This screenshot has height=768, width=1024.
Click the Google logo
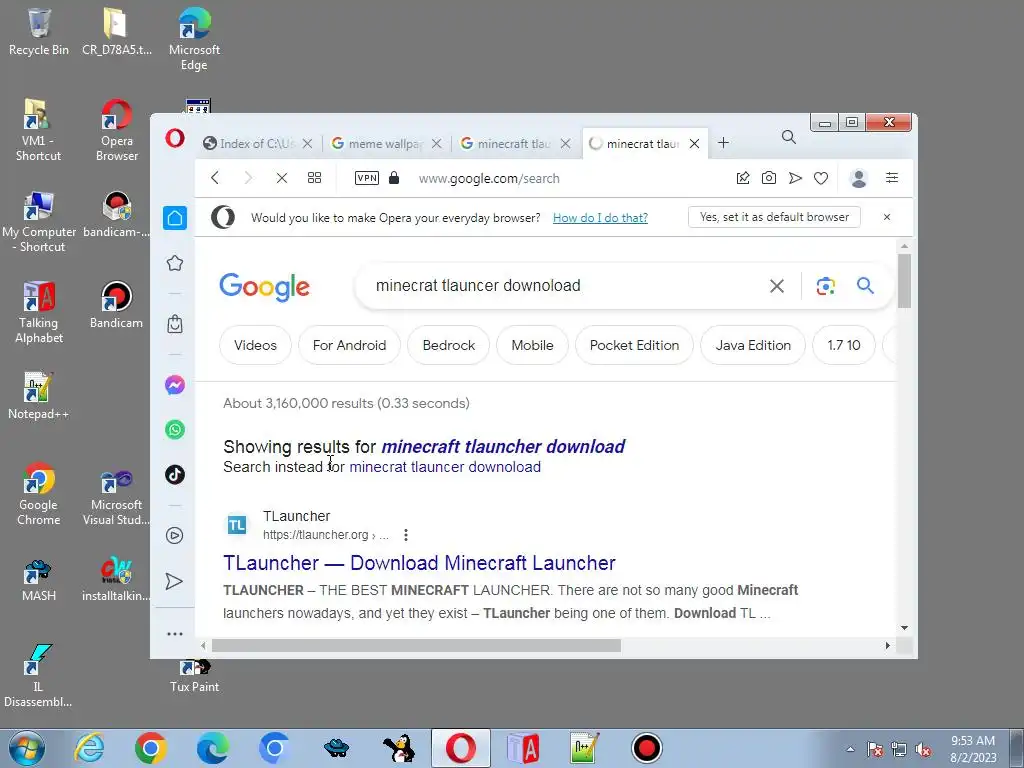pos(264,287)
